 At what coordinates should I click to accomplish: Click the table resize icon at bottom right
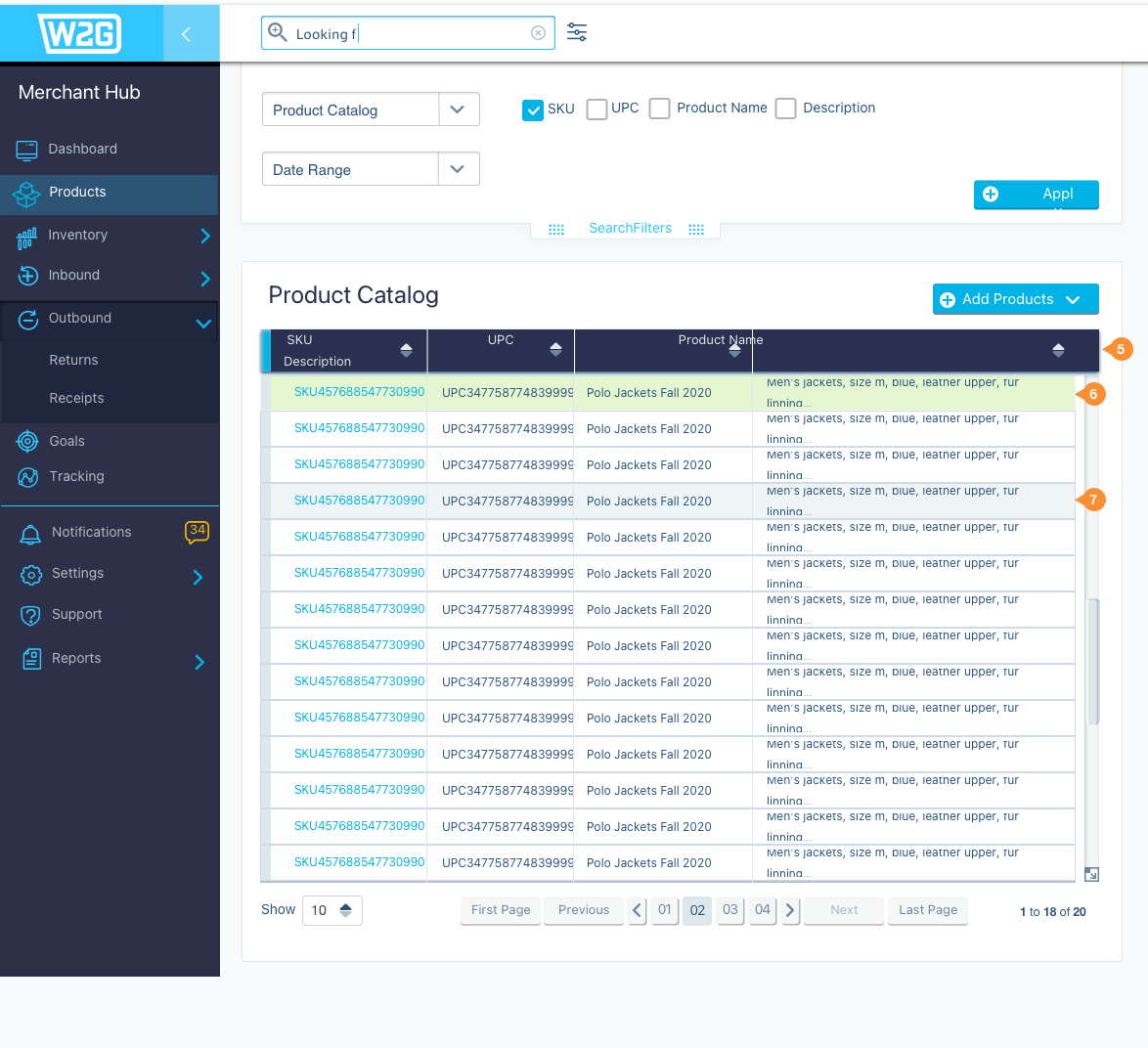[1091, 874]
